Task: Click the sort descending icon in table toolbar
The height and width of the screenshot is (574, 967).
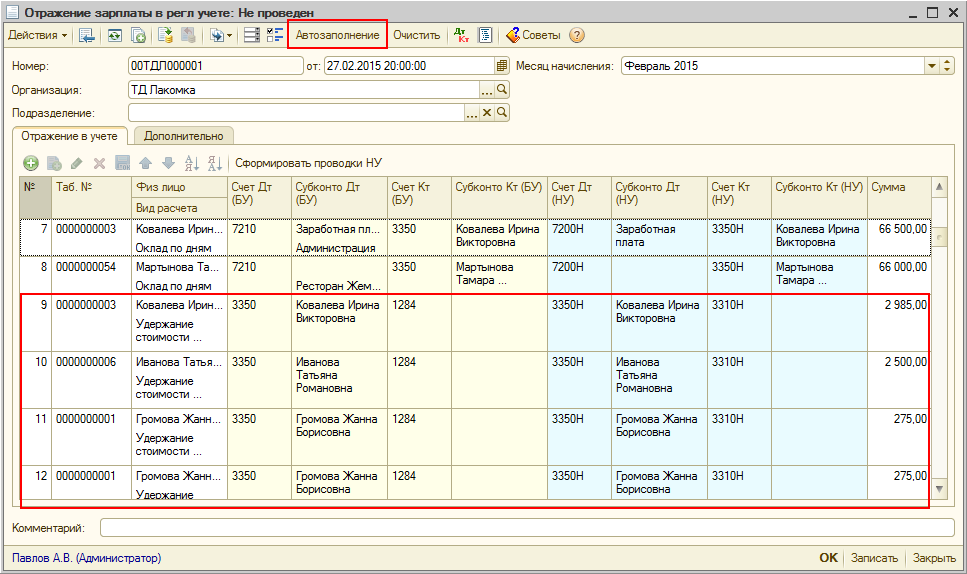Action: coord(214,163)
